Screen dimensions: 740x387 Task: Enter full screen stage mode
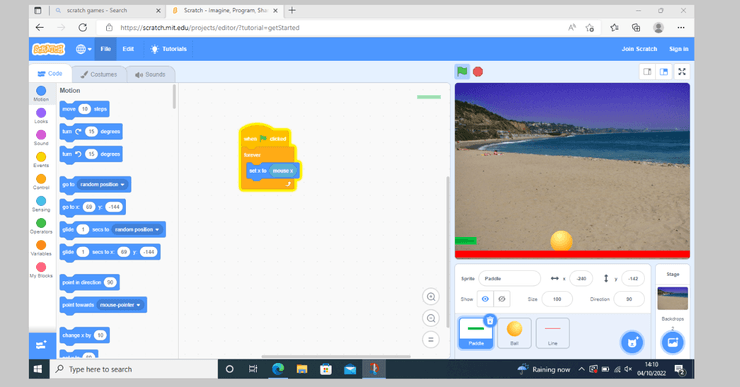coord(682,72)
